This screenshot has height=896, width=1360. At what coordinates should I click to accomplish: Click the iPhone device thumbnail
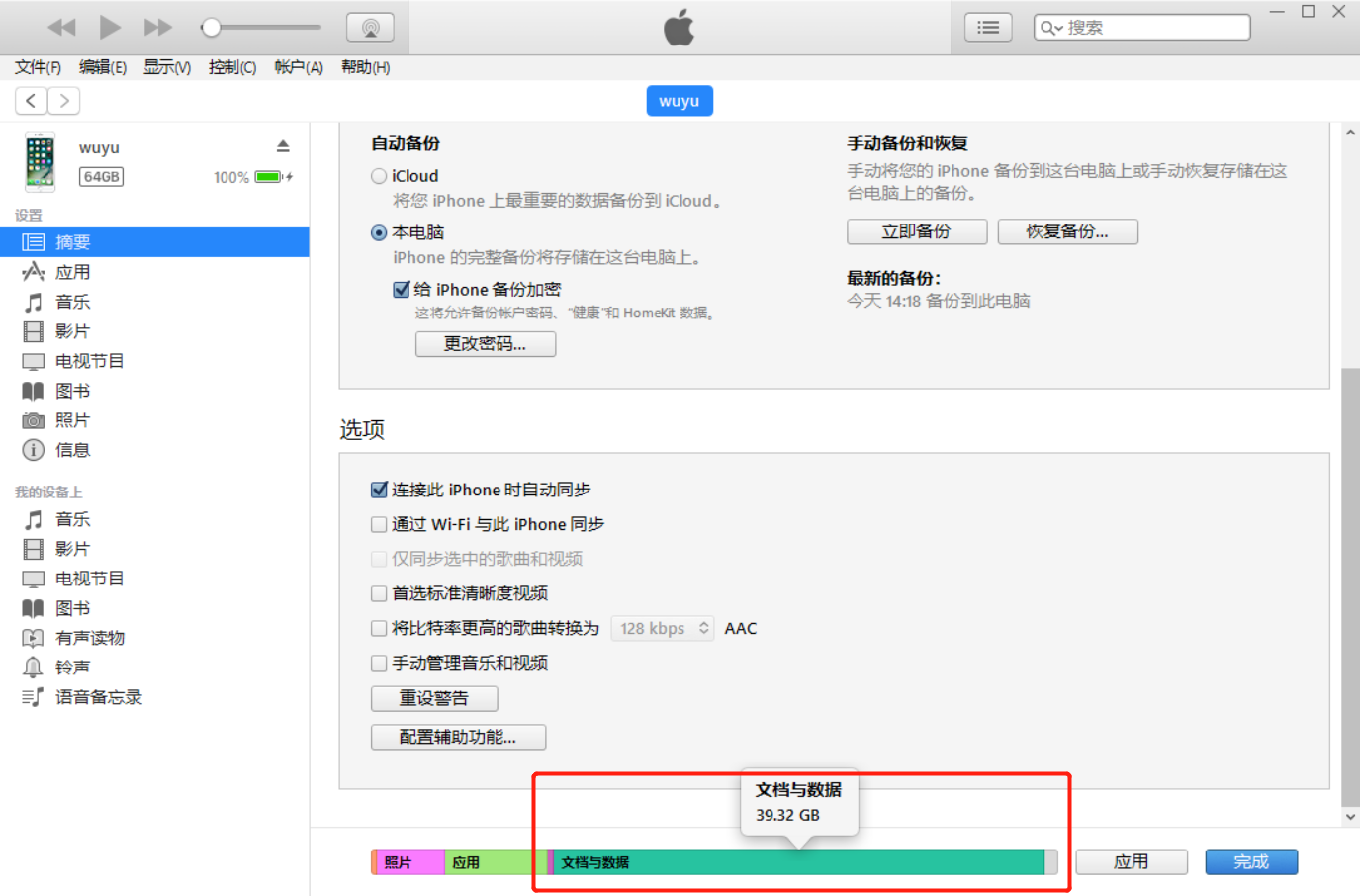click(x=40, y=161)
